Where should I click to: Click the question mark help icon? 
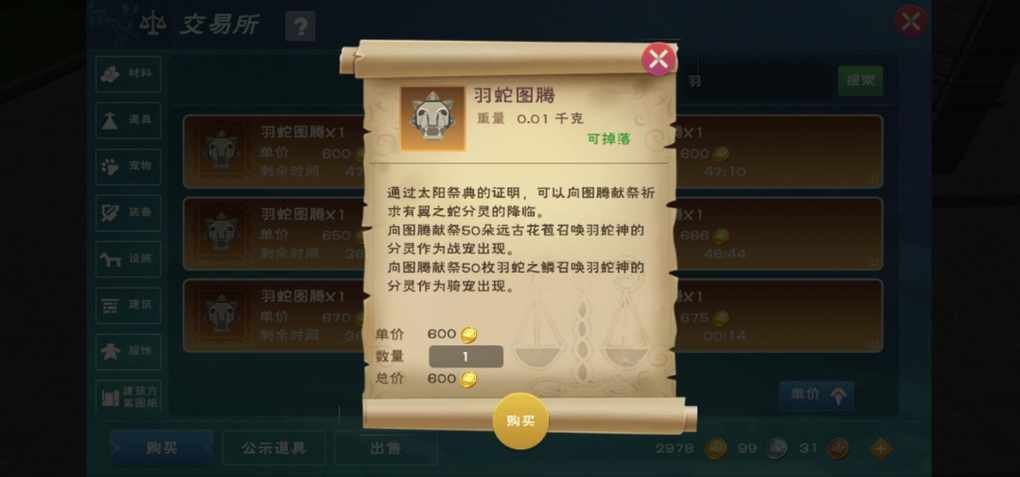pyautogui.click(x=301, y=27)
